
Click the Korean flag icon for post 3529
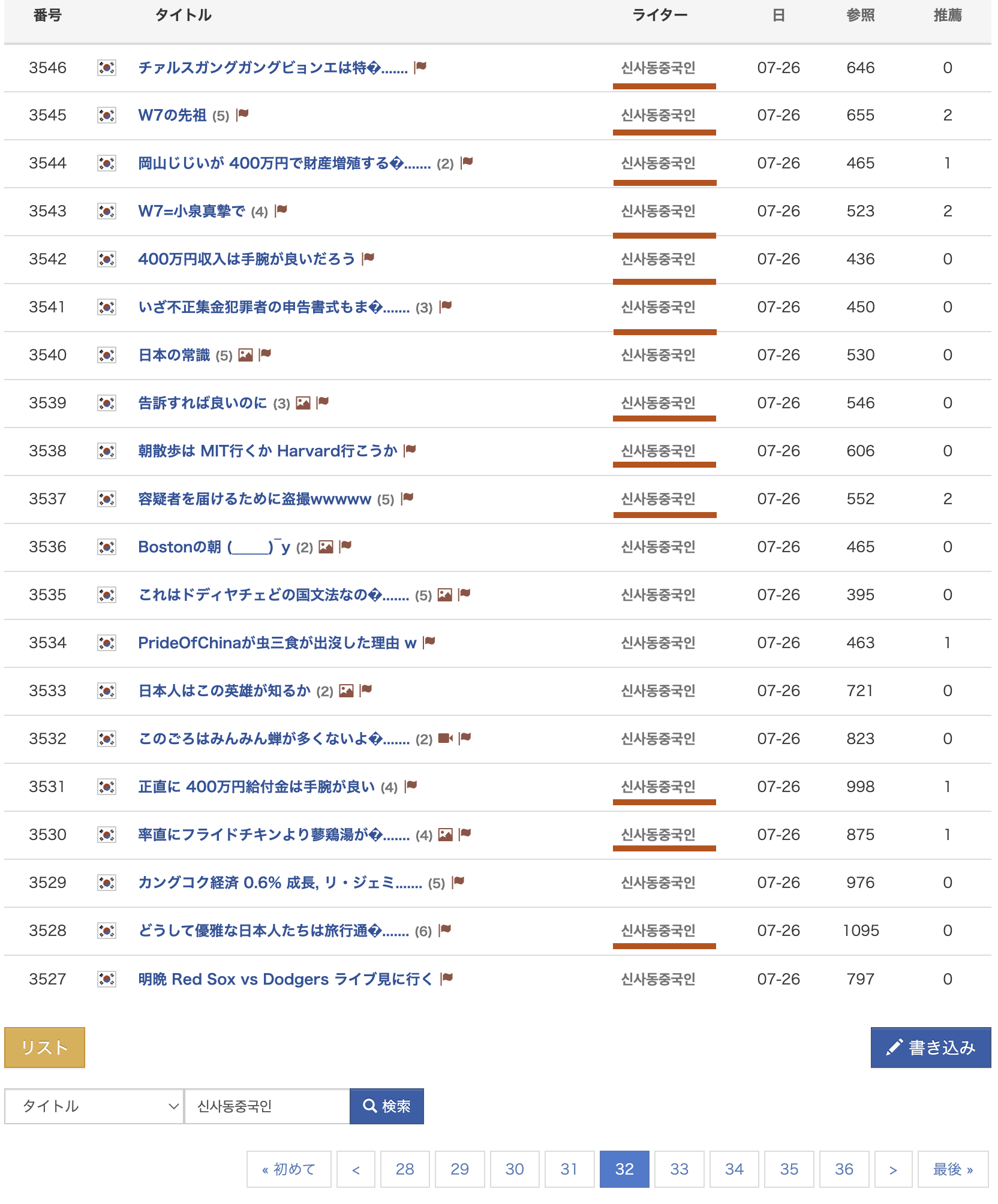point(107,883)
